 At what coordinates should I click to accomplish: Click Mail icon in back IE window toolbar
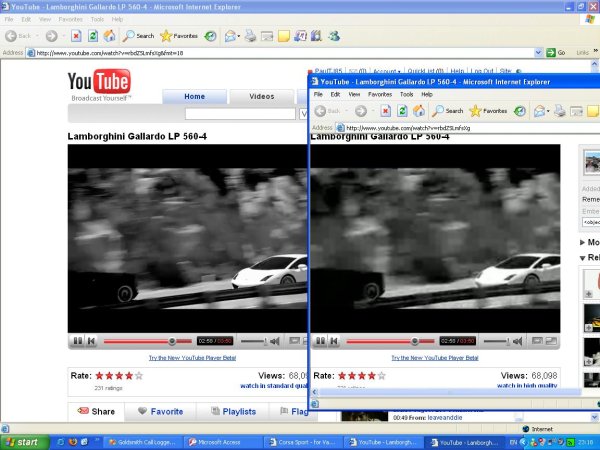[231, 36]
